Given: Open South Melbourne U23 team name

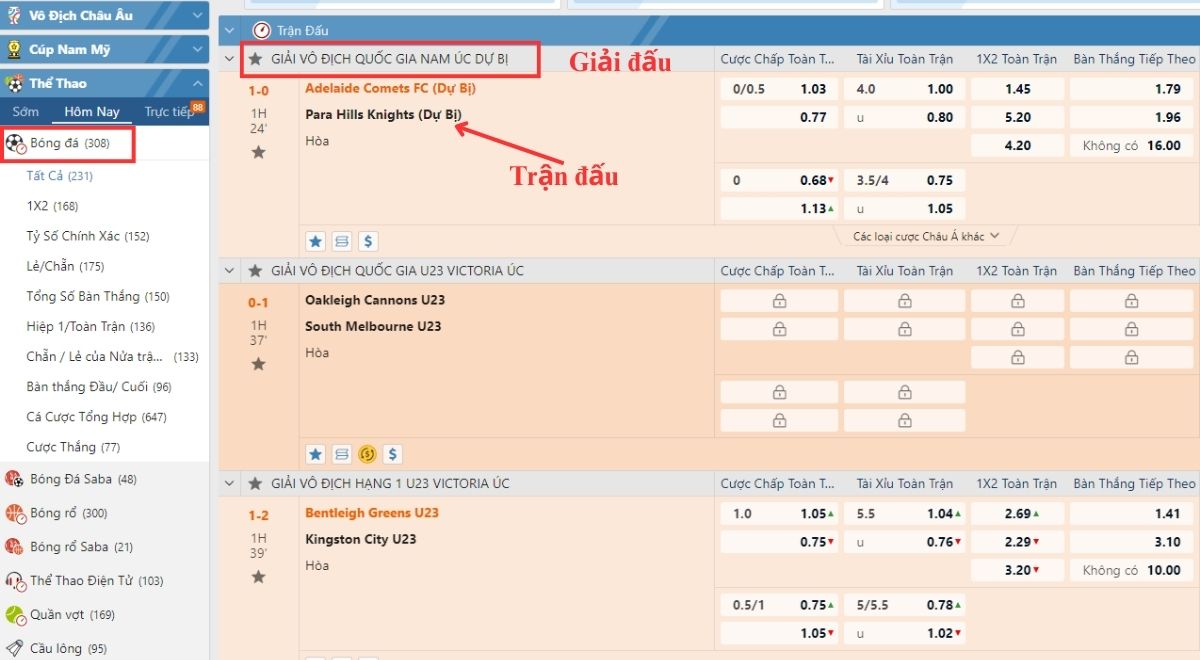Looking at the screenshot, I should point(373,326).
